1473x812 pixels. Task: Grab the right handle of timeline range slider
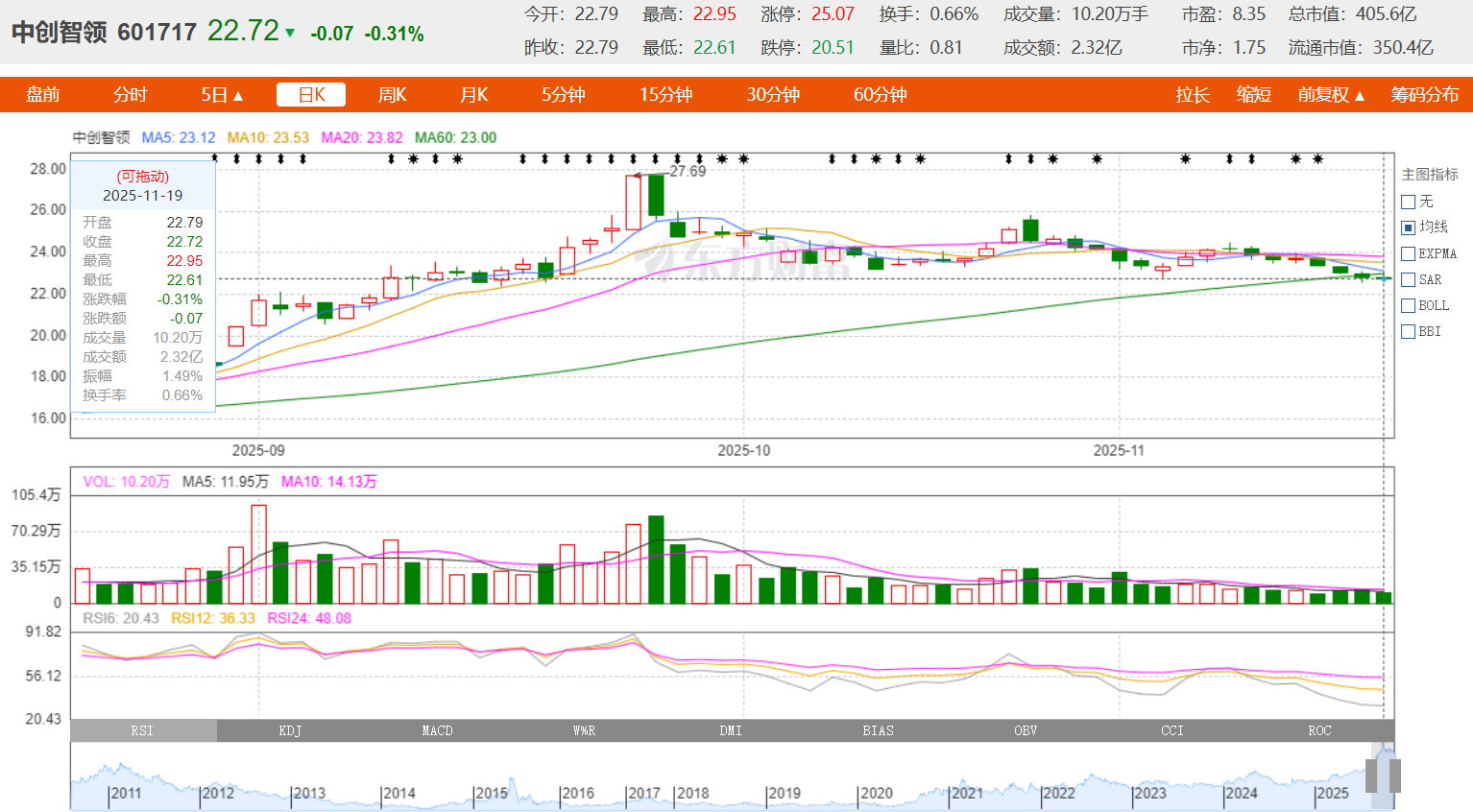coord(1395,776)
